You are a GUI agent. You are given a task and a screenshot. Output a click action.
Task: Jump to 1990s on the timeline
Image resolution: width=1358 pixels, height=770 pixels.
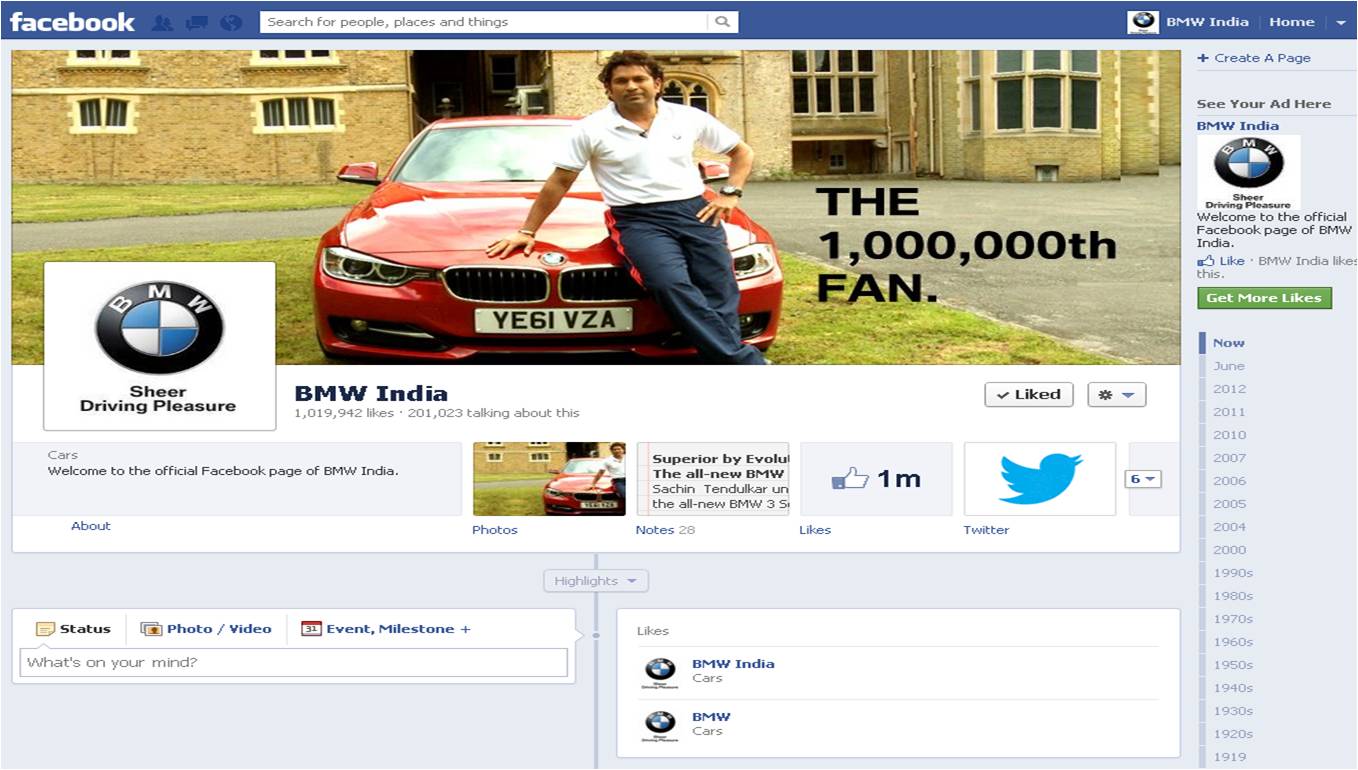[1233, 573]
